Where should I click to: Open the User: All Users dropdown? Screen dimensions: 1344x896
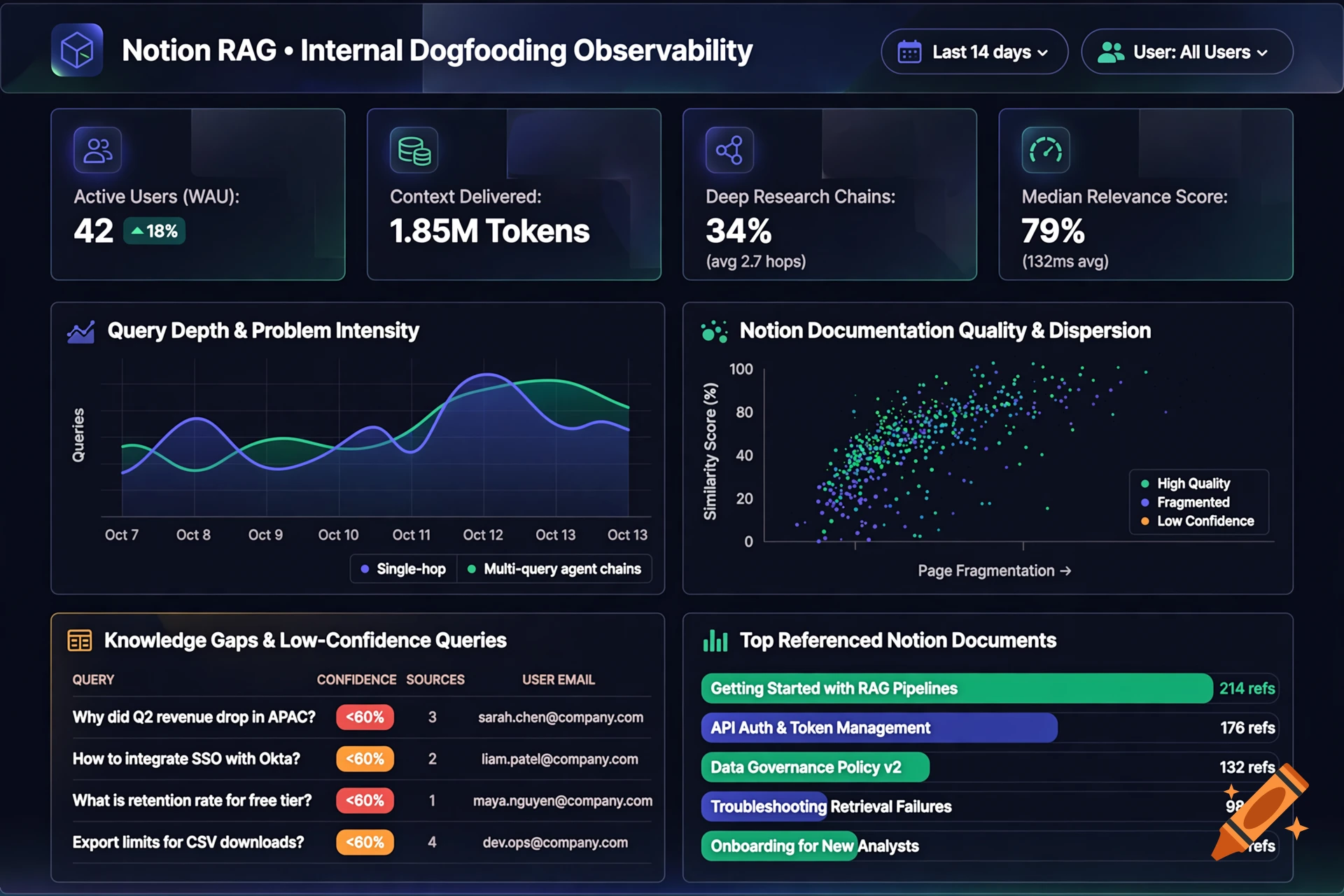tap(1186, 52)
